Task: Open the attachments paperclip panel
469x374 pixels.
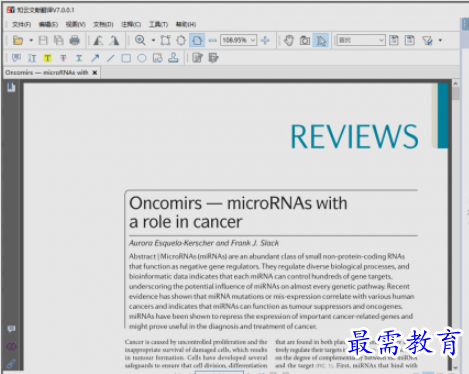Action: click(11, 363)
